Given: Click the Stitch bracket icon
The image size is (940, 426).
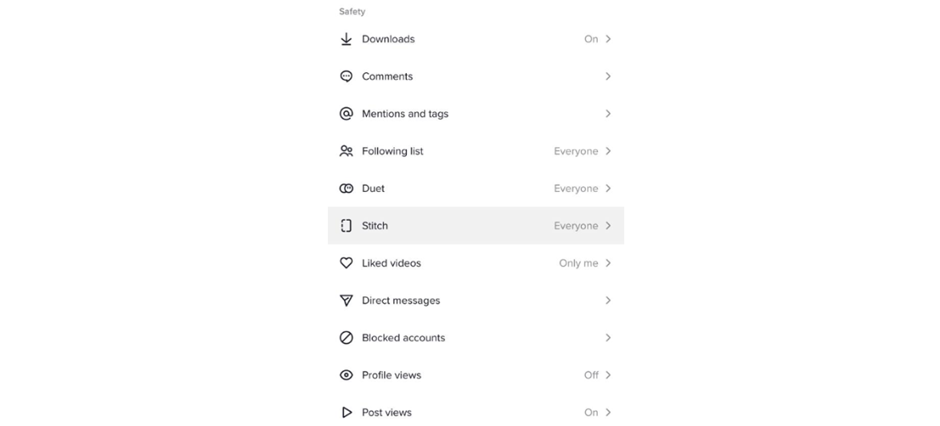Looking at the screenshot, I should point(346,226).
